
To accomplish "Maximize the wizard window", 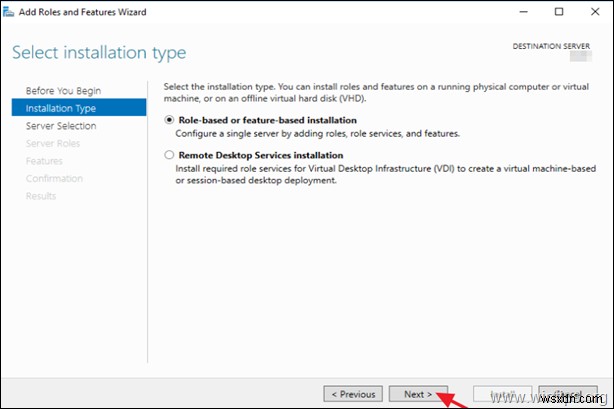I will pyautogui.click(x=559, y=12).
